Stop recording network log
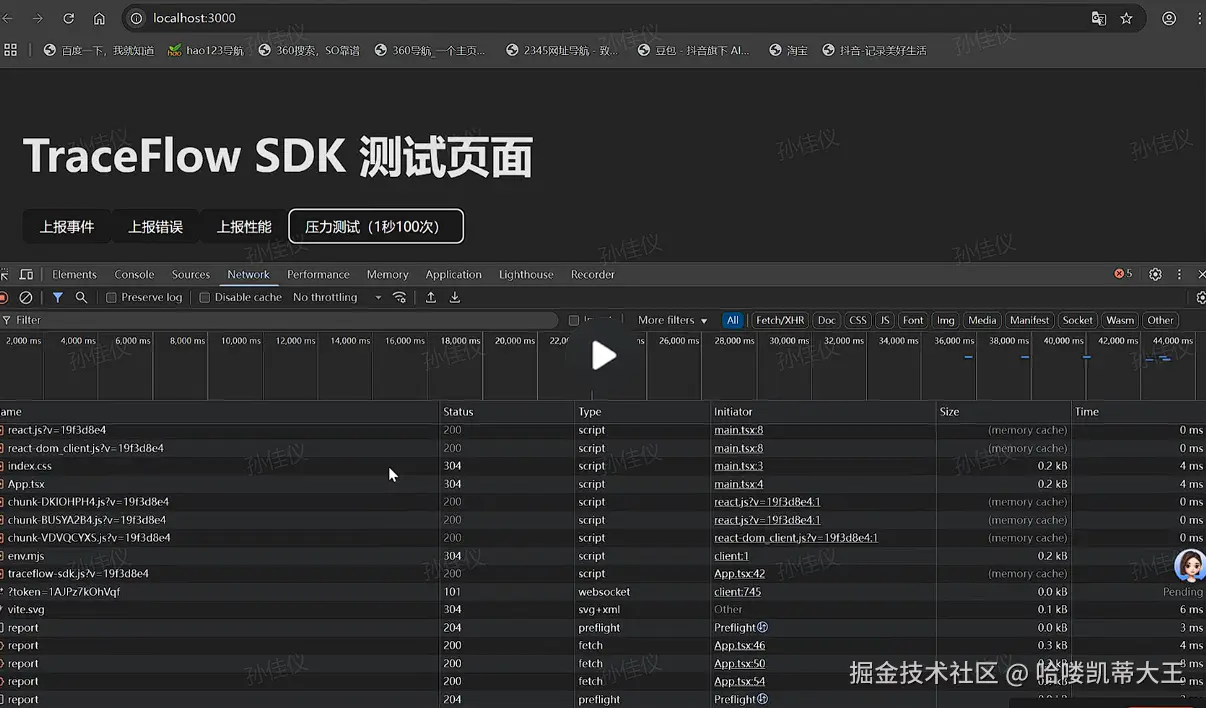 [x=3, y=297]
